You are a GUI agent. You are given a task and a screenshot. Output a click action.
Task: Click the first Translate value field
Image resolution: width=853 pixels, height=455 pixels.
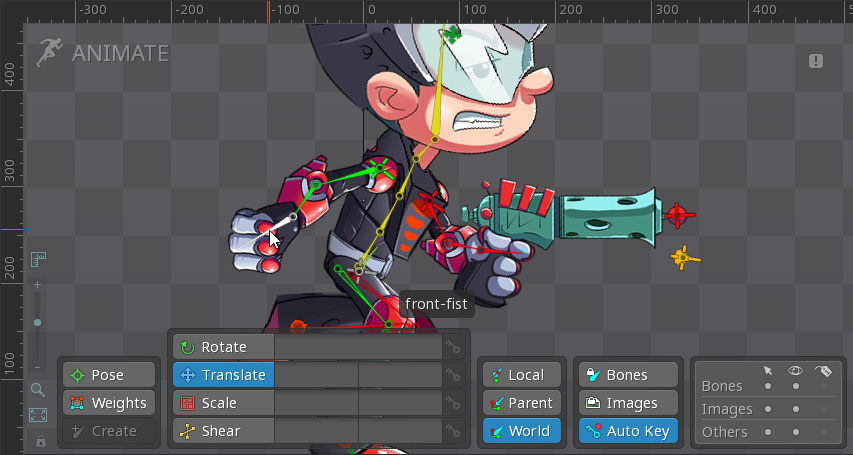[315, 375]
